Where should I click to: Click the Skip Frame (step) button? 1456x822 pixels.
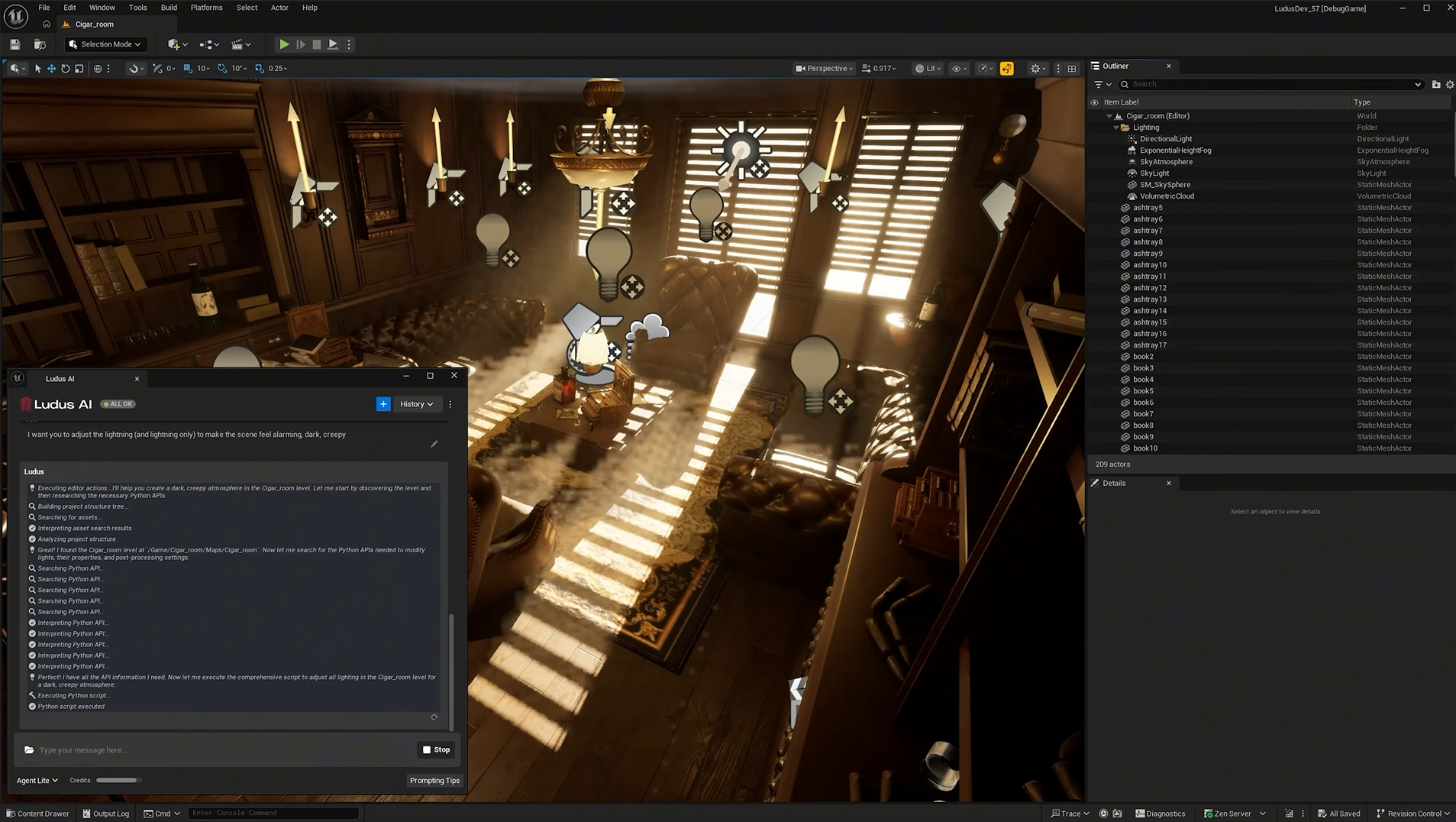301,44
